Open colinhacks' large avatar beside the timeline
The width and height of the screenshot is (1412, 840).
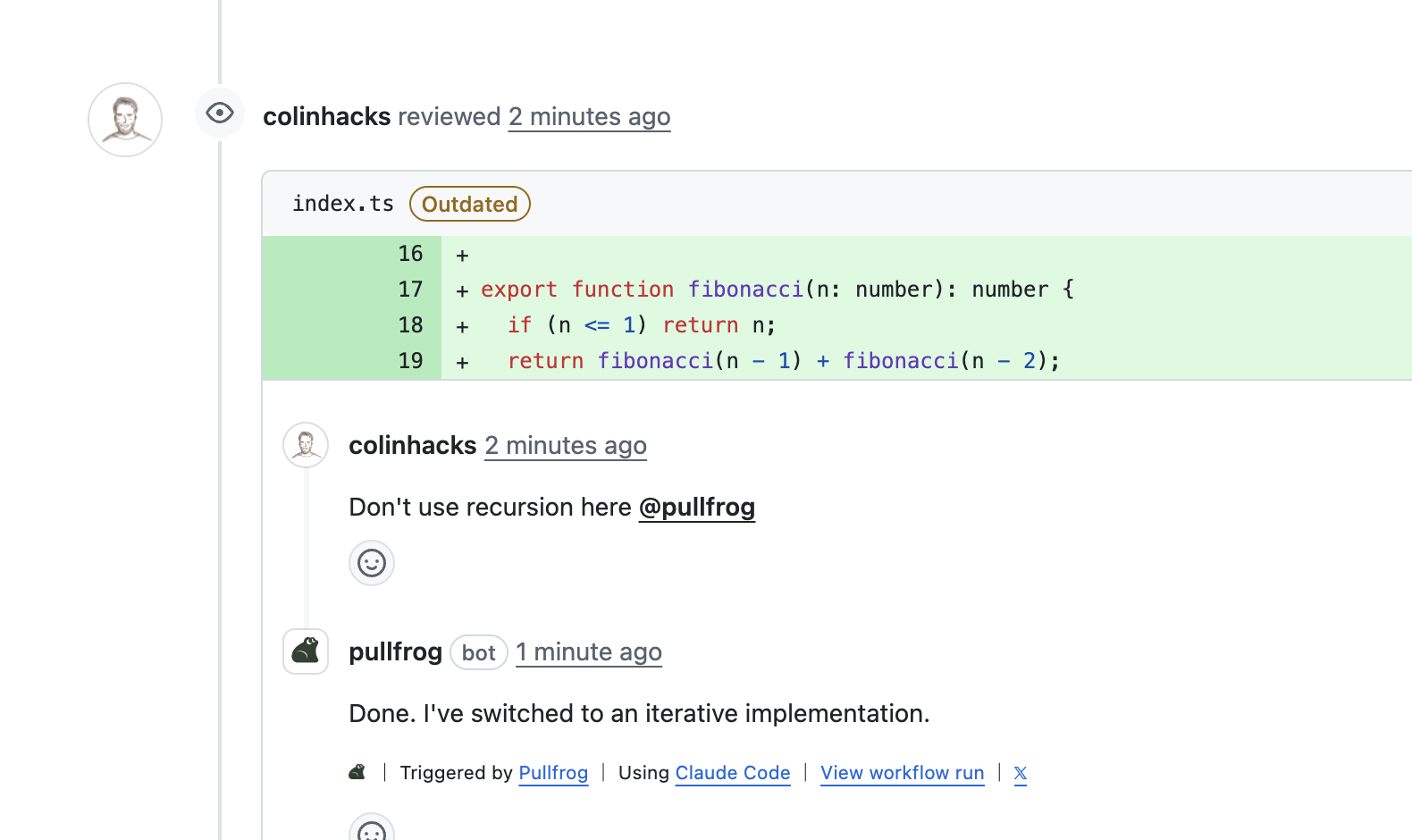125,120
